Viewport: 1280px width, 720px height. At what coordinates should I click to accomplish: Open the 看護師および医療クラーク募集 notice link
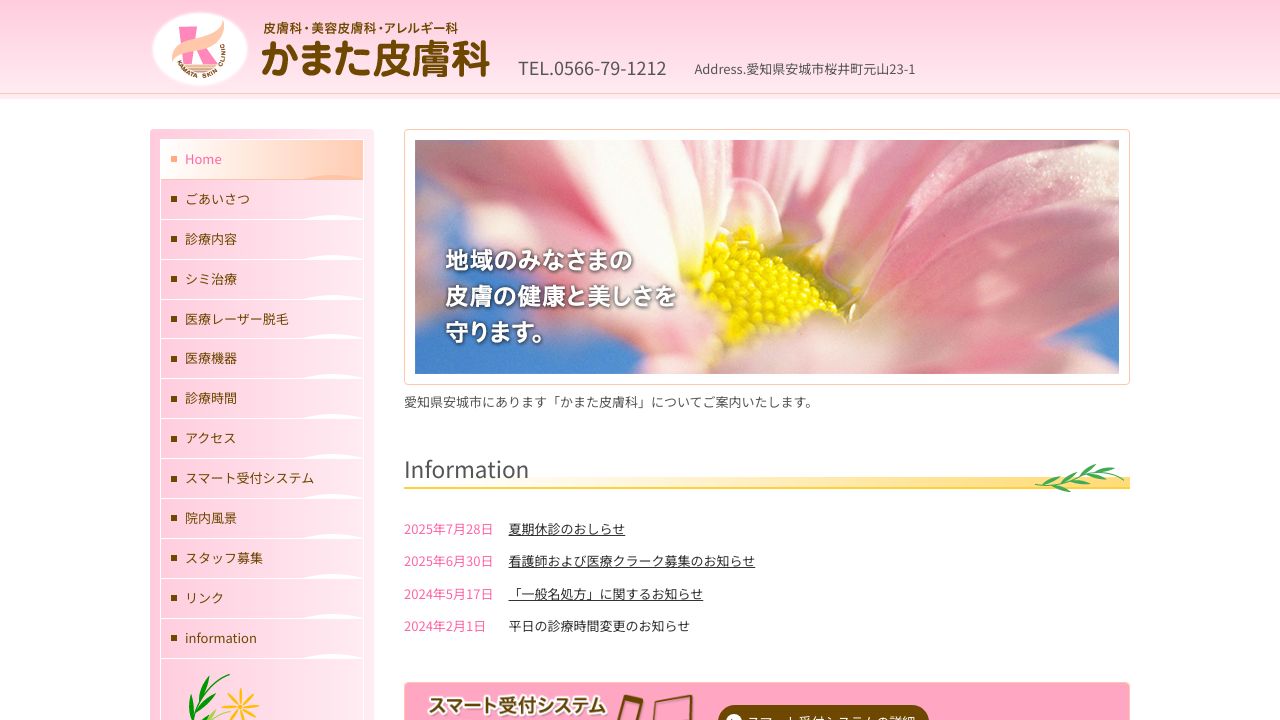[x=631, y=561]
